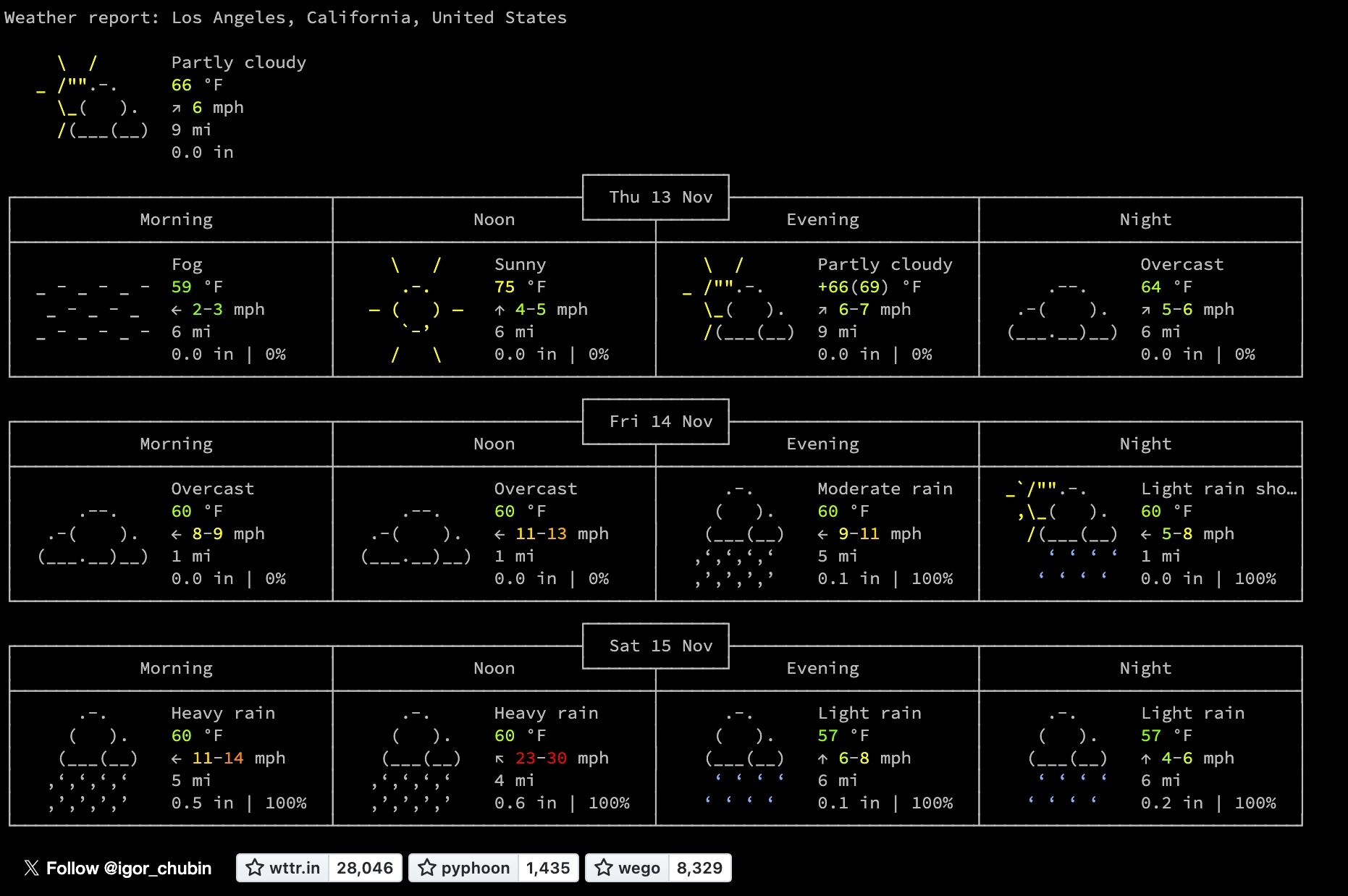Click the 11-13 mph wind value
1348x896 pixels.
(x=551, y=533)
